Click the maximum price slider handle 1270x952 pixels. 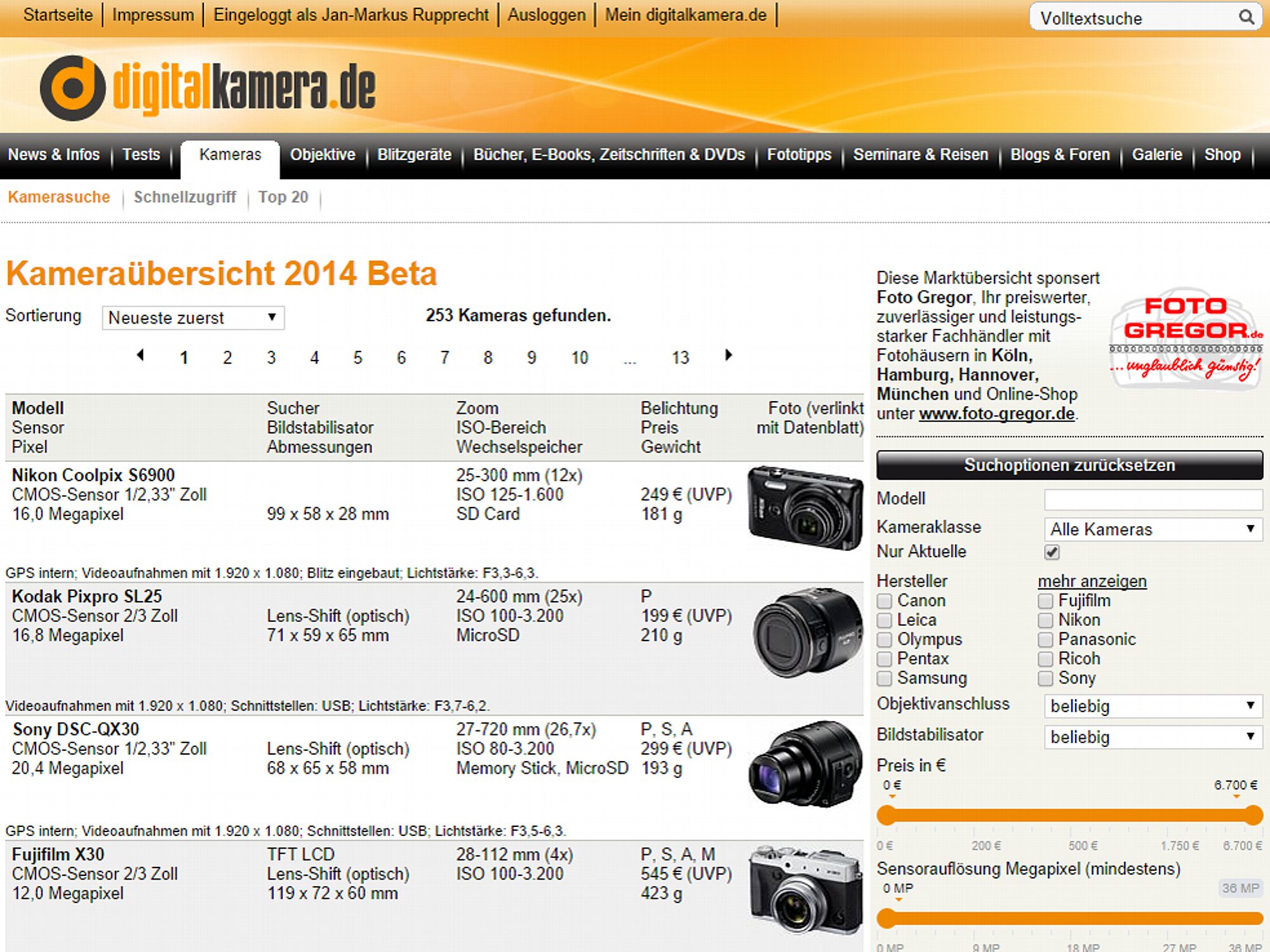point(1253,816)
